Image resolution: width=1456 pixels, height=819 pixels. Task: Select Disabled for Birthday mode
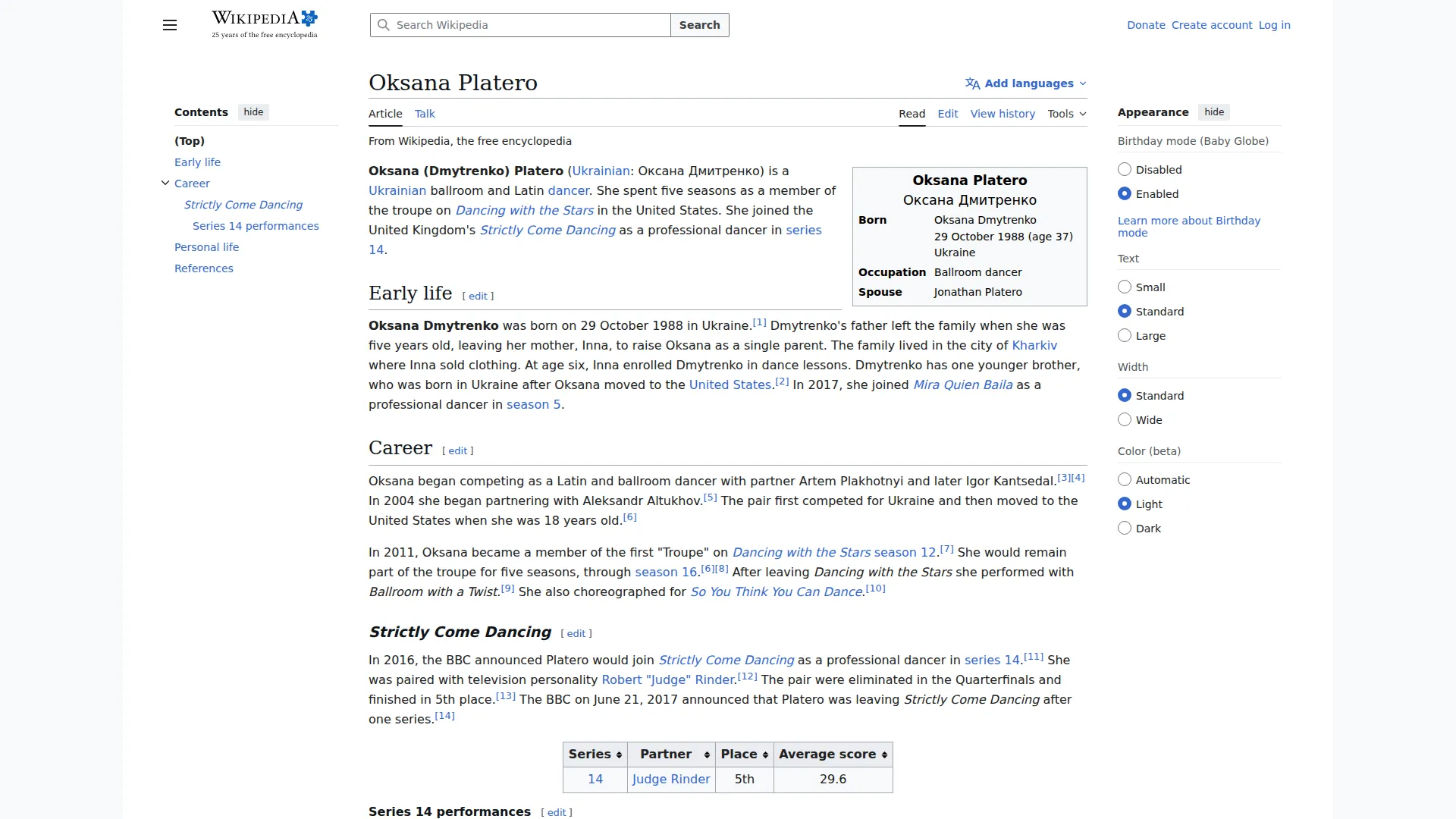coord(1125,170)
